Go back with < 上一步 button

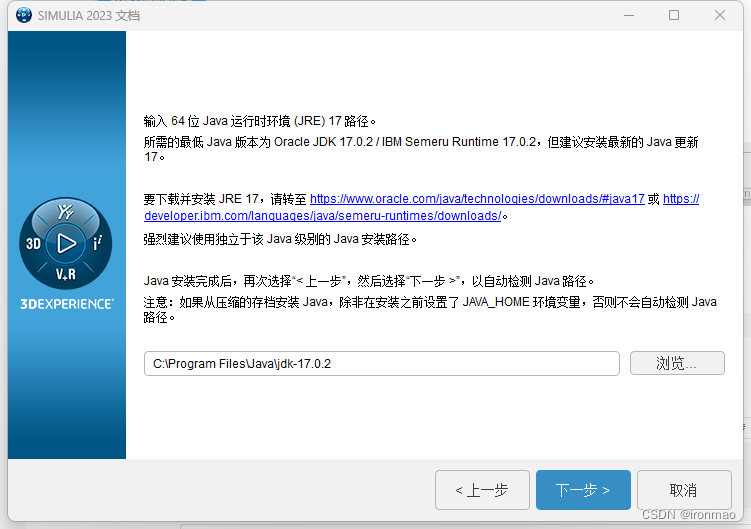[482, 490]
